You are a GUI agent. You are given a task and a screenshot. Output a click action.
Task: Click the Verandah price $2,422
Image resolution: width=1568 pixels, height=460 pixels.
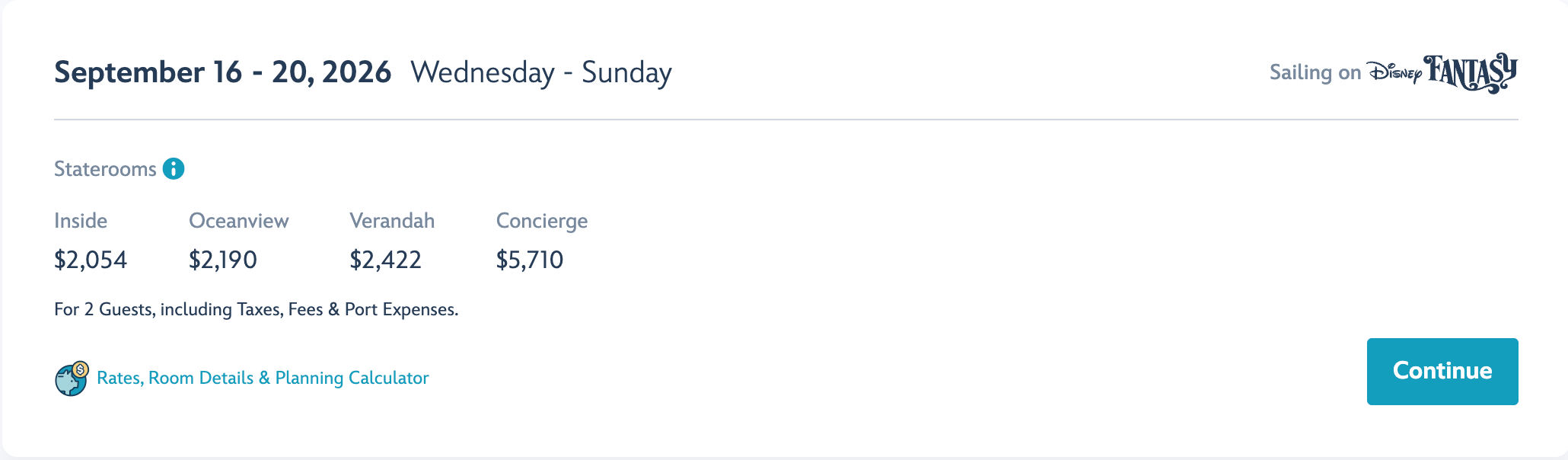pos(385,260)
